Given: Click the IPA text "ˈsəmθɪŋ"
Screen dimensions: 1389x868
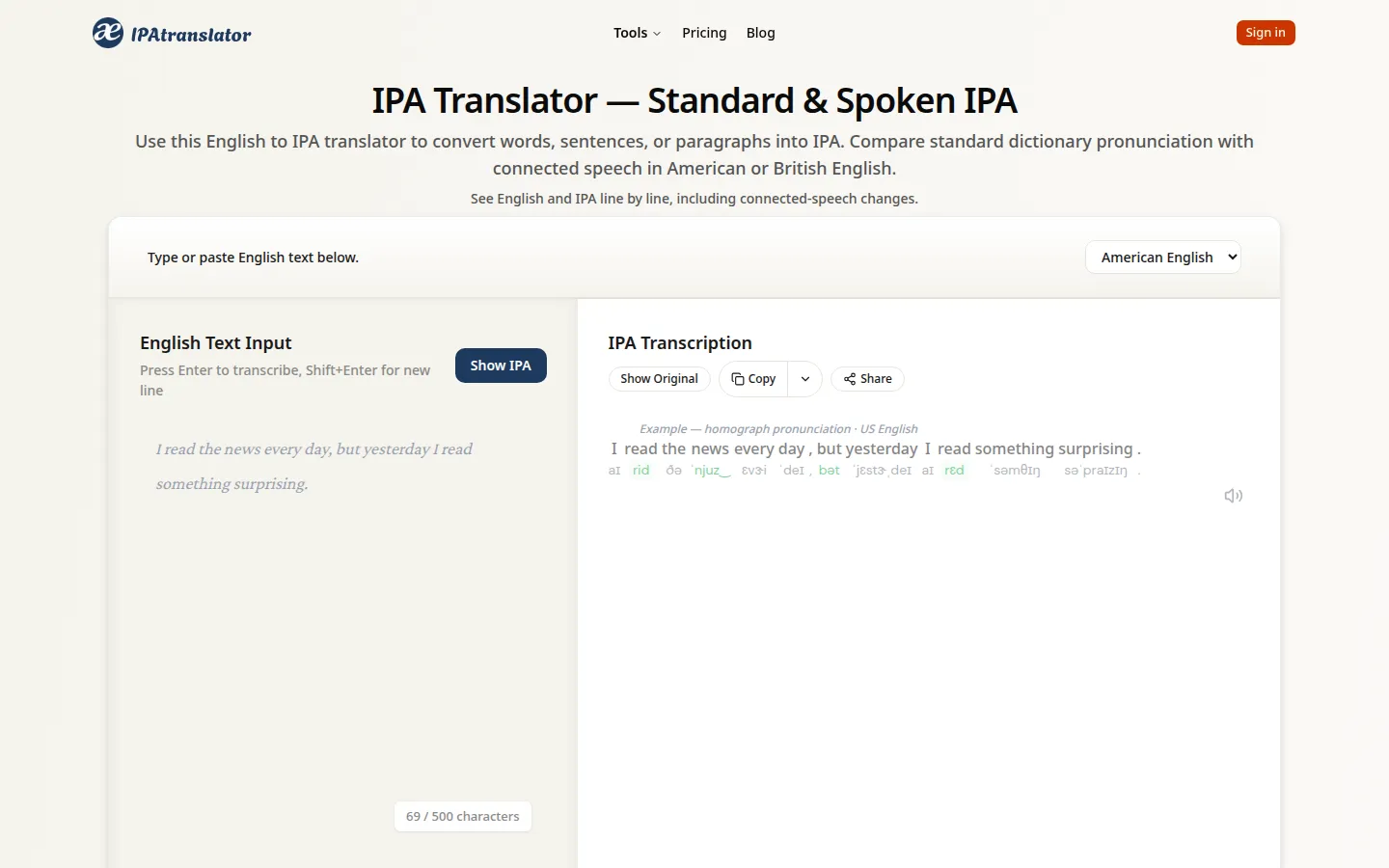Looking at the screenshot, I should coord(1015,471).
